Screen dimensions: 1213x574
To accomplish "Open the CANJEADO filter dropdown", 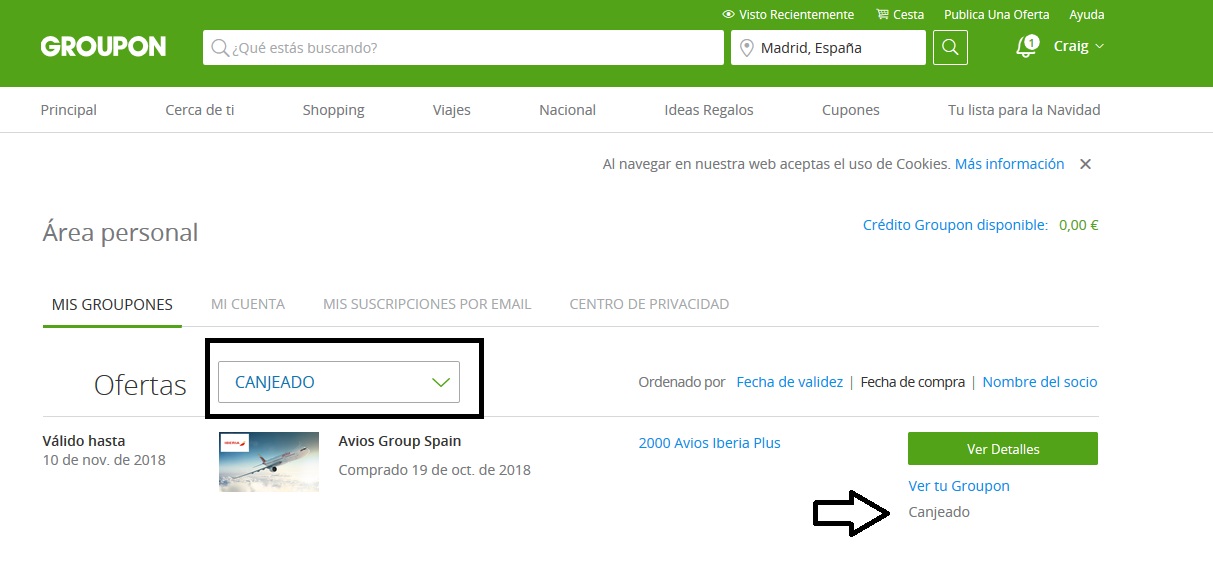I will click(339, 382).
